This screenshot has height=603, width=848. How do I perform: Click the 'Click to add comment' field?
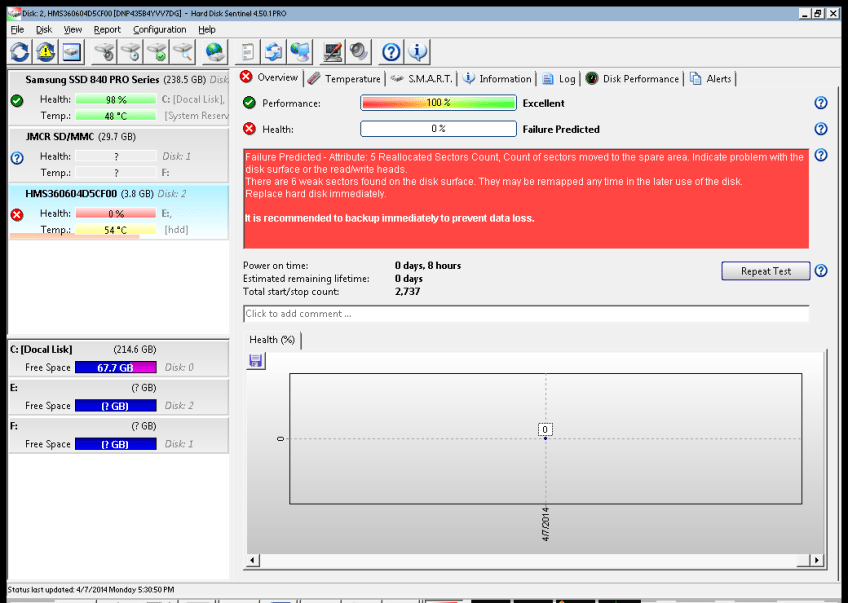pyautogui.click(x=525, y=314)
